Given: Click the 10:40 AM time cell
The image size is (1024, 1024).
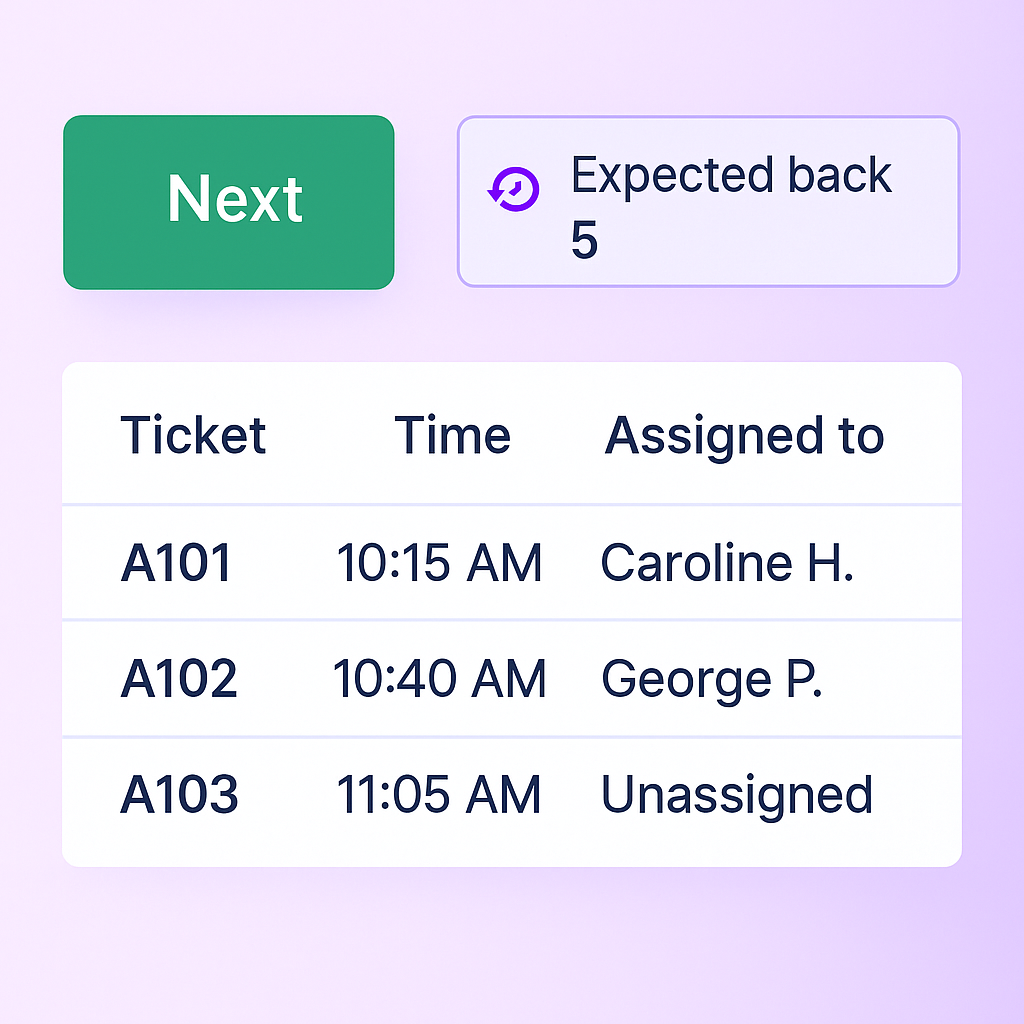Looking at the screenshot, I should [x=439, y=680].
